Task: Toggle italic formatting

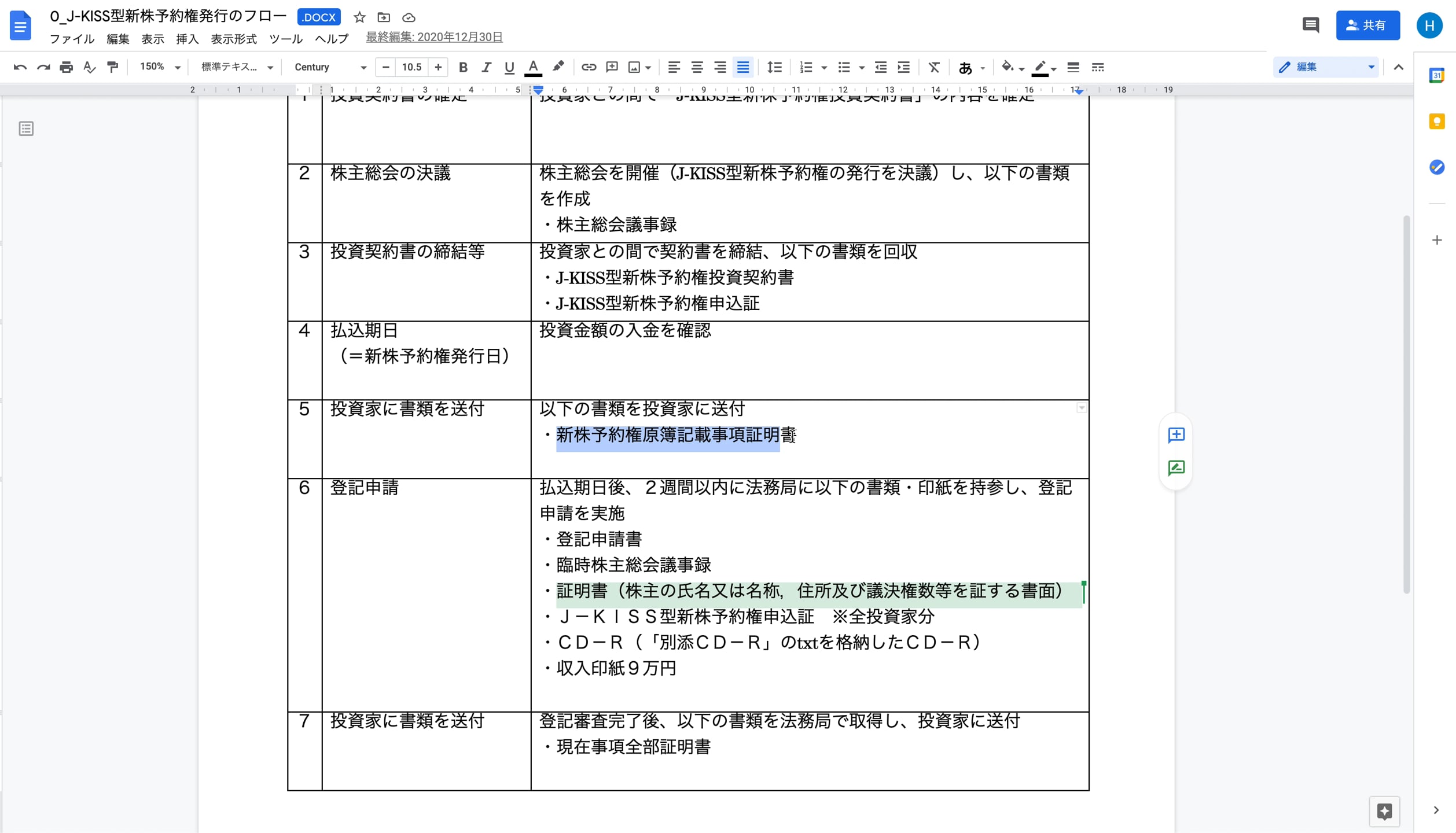Action: click(x=486, y=67)
